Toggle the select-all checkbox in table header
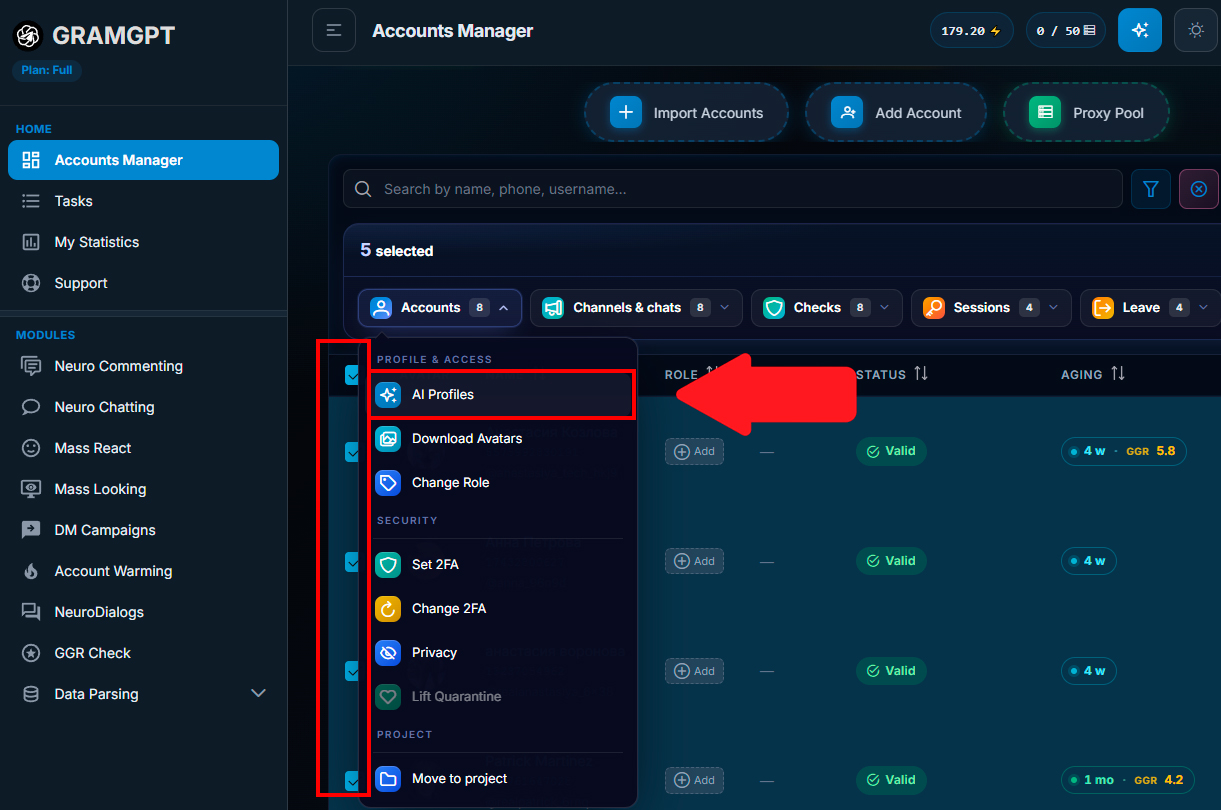Image resolution: width=1221 pixels, height=810 pixels. (x=353, y=375)
